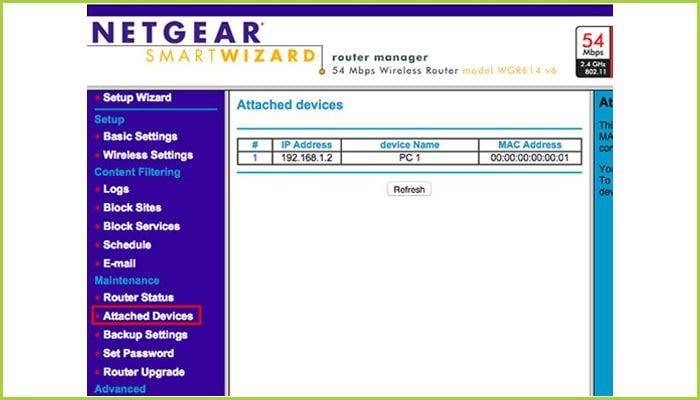This screenshot has height=400, width=700.
Task: Select MAC address 00:00:00:00:00:01 cell
Action: click(x=530, y=158)
